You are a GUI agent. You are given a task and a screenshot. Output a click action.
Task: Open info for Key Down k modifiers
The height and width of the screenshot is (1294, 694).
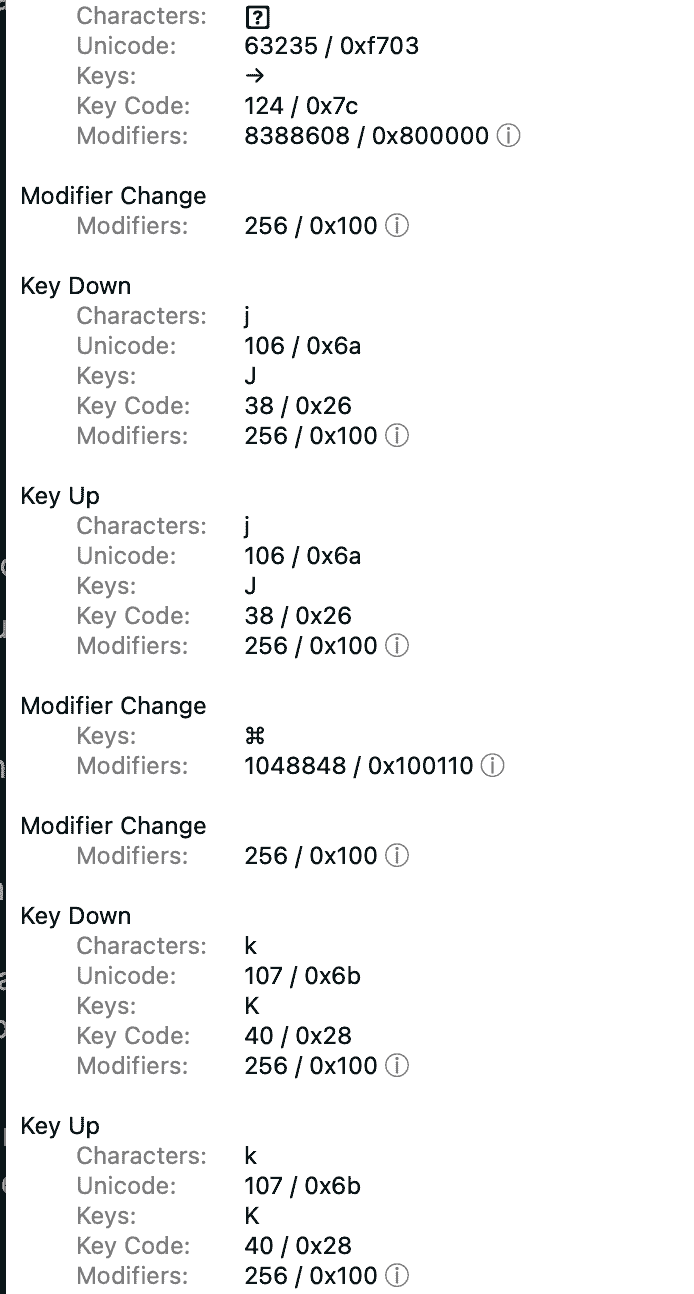pyautogui.click(x=397, y=1066)
